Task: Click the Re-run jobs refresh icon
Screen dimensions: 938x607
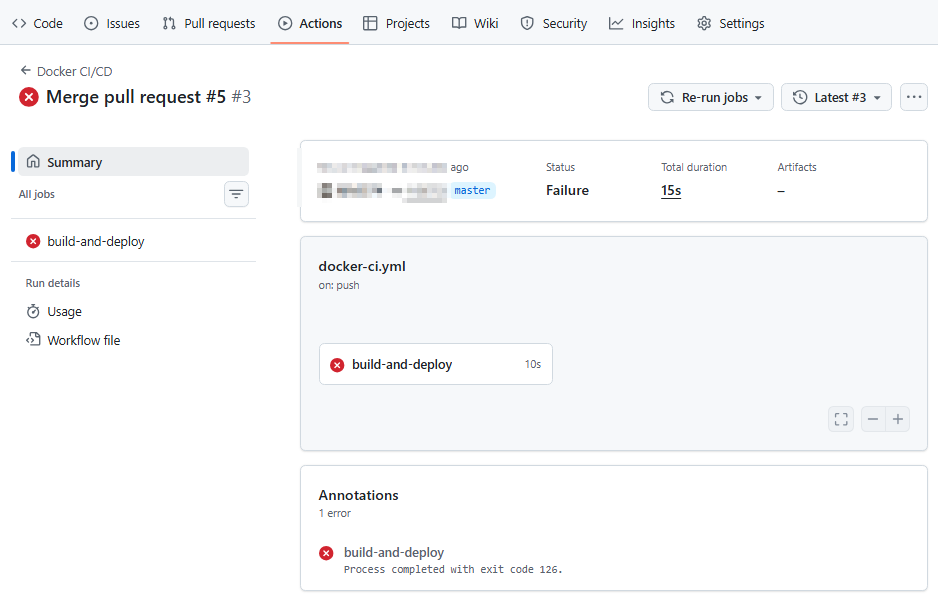Action: (x=667, y=97)
